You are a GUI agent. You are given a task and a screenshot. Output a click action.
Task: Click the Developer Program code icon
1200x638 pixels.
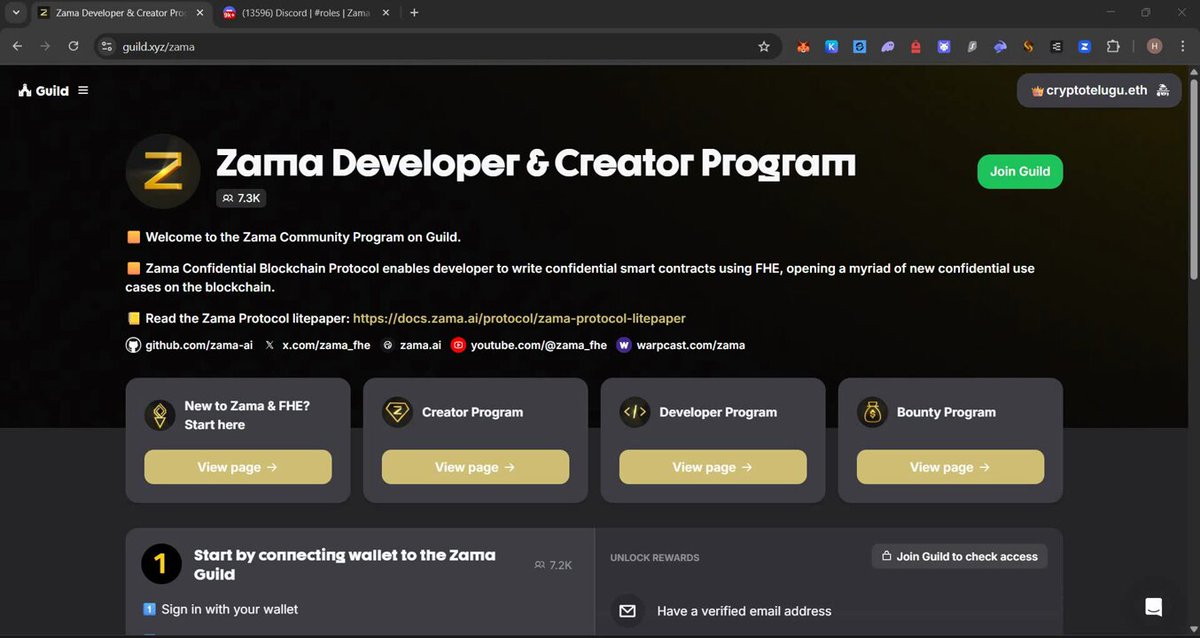coord(635,412)
